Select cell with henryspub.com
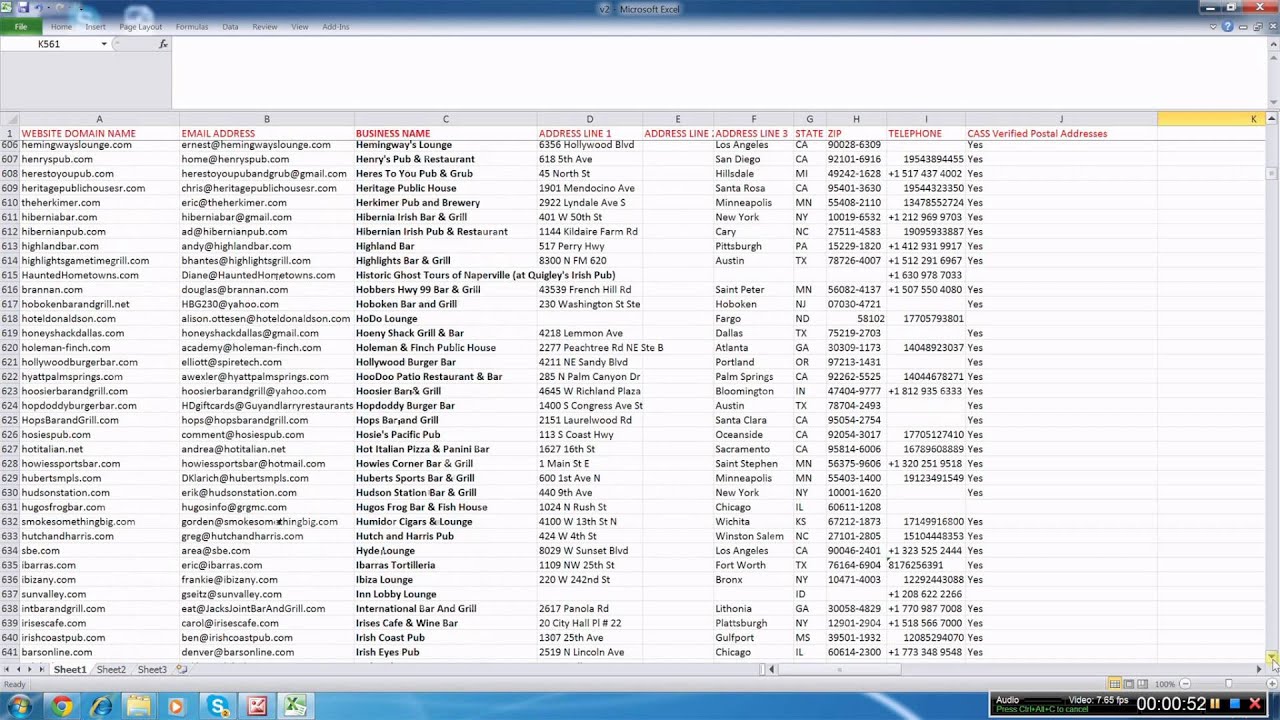Screen dimensions: 1280x720 coord(99,159)
